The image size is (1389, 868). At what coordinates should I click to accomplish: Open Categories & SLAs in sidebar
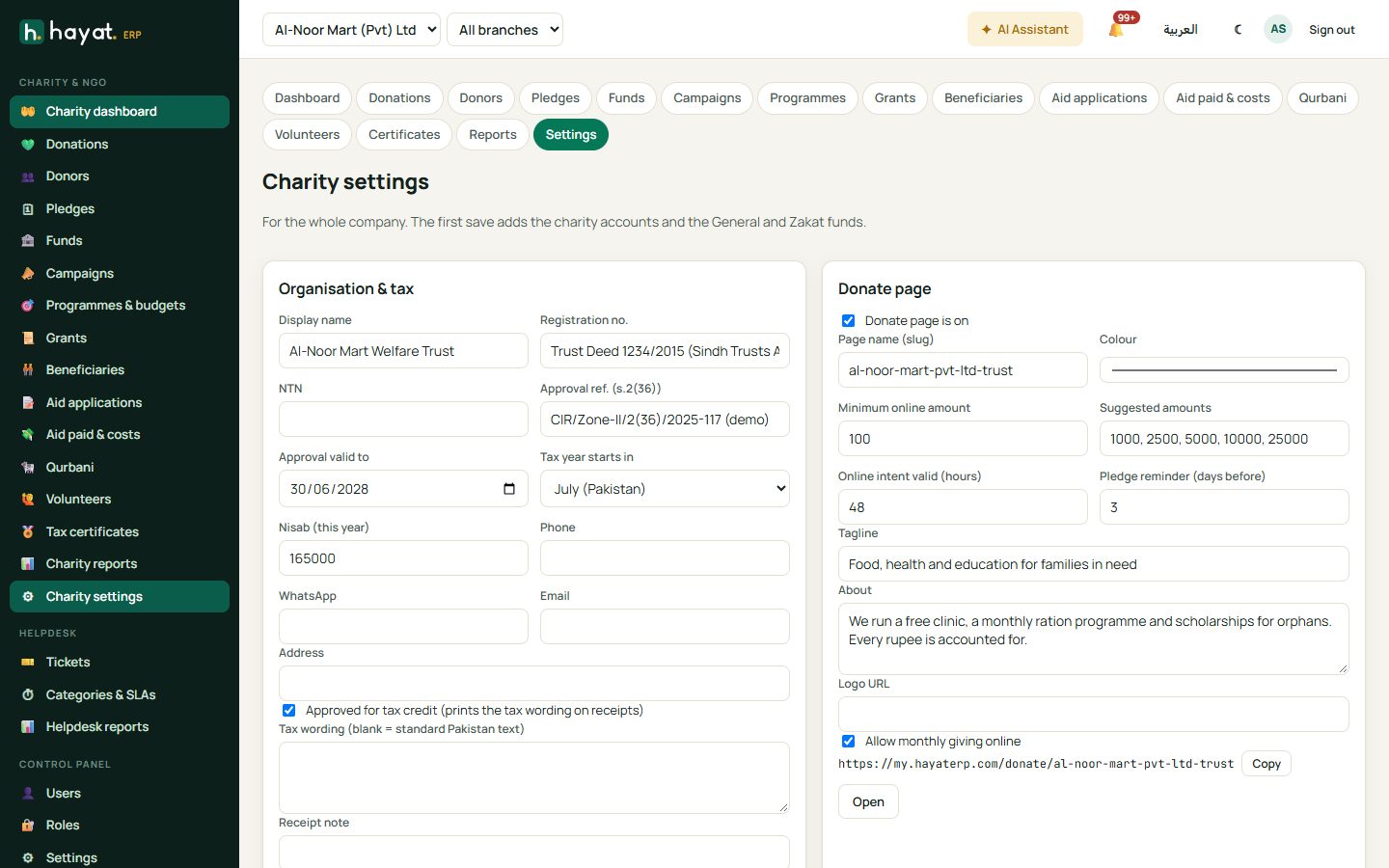pos(120,695)
